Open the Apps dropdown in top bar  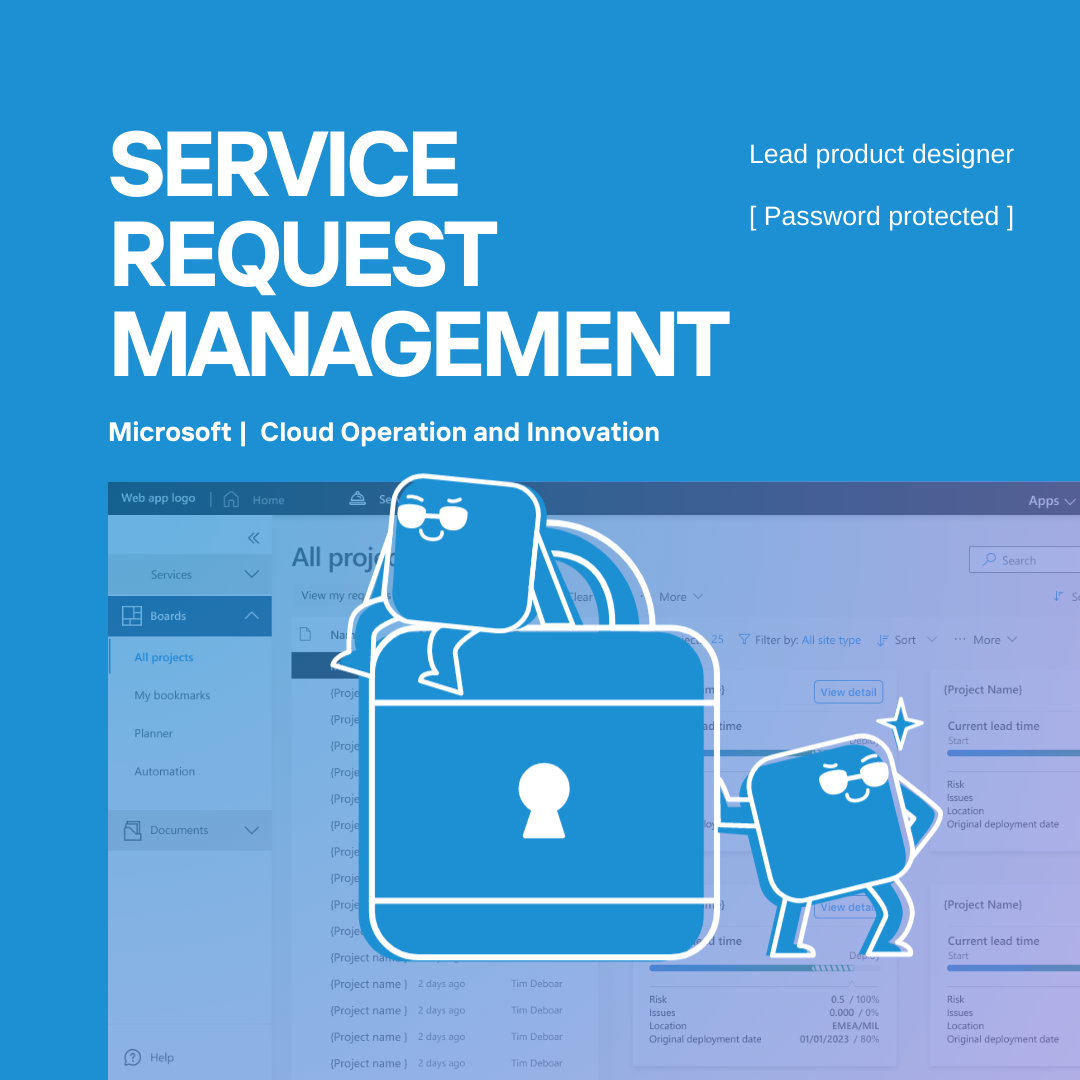tap(1052, 501)
